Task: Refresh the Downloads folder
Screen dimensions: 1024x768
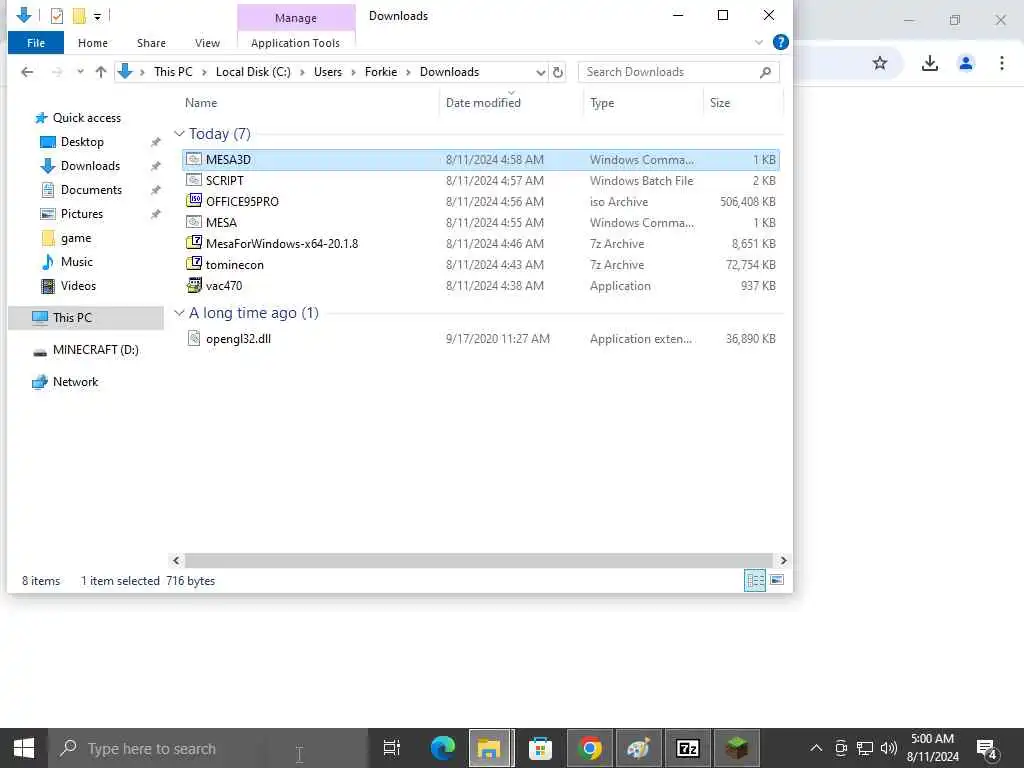Action: (558, 72)
